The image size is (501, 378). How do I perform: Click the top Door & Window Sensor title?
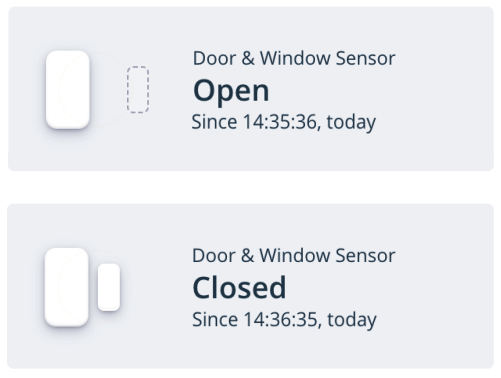294,58
